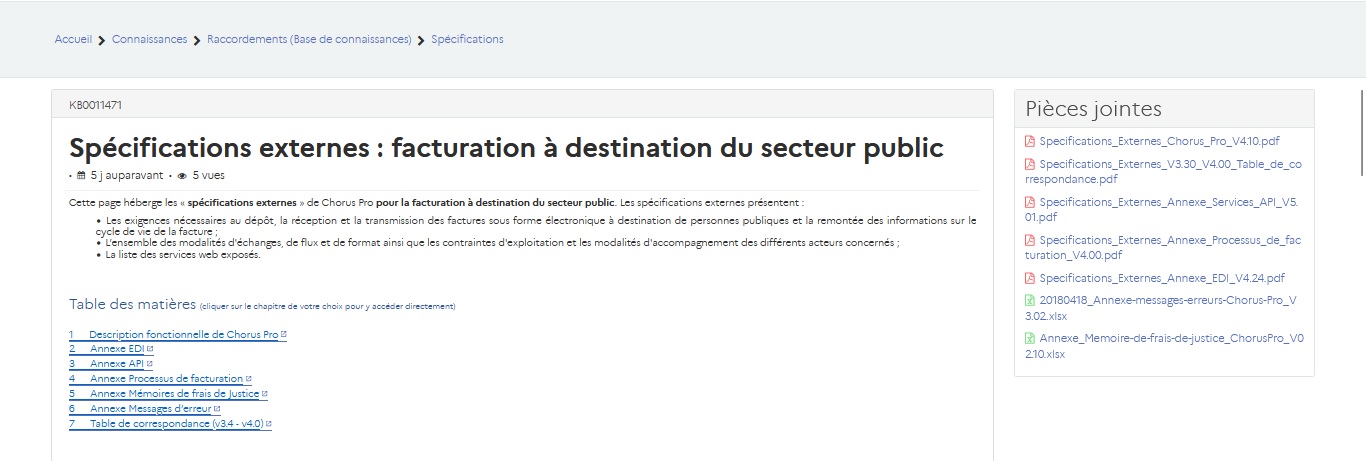This screenshot has height=461, width=1366.
Task: Click article number KB0011471
Action: coord(96,104)
